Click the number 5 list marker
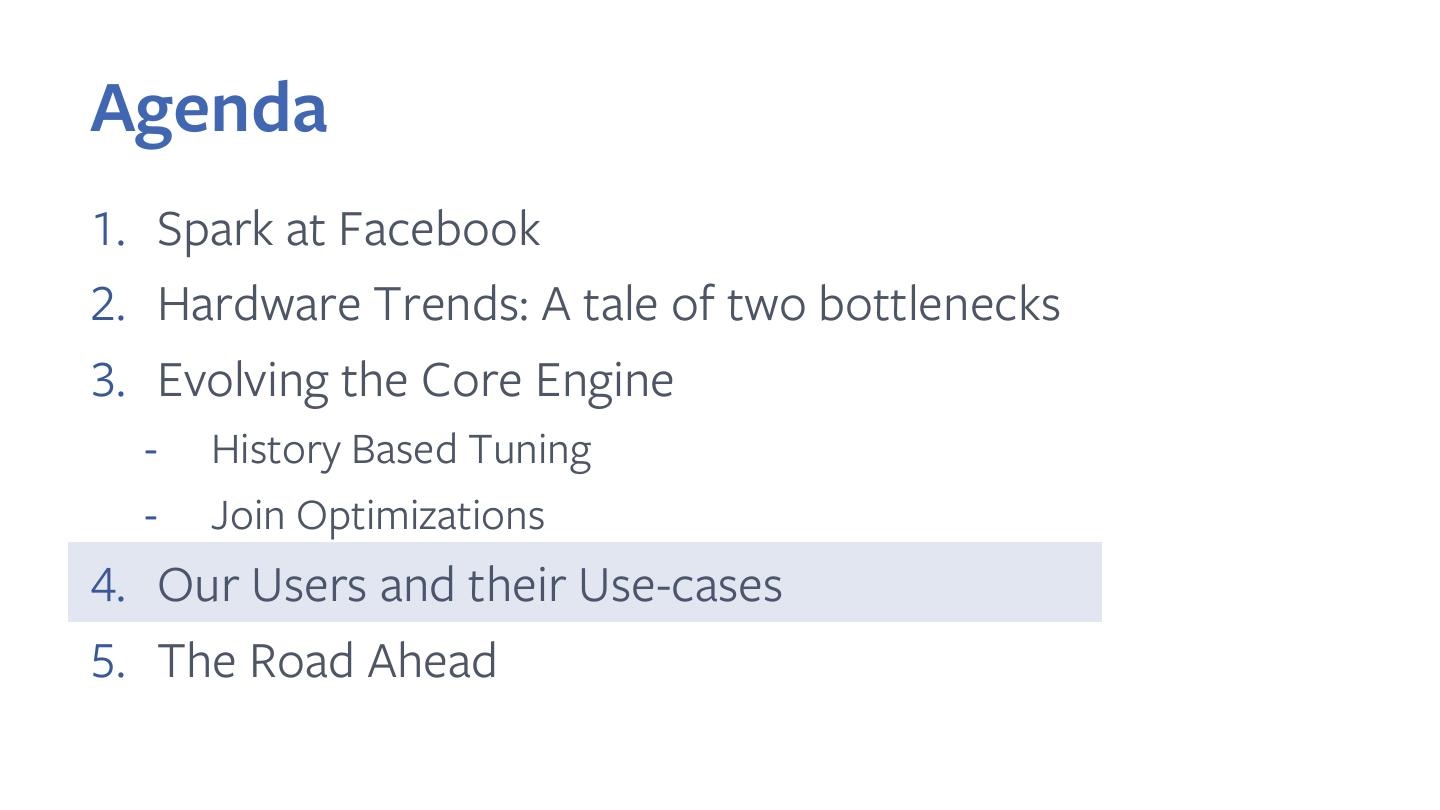This screenshot has height=810, width=1440. click(107, 661)
